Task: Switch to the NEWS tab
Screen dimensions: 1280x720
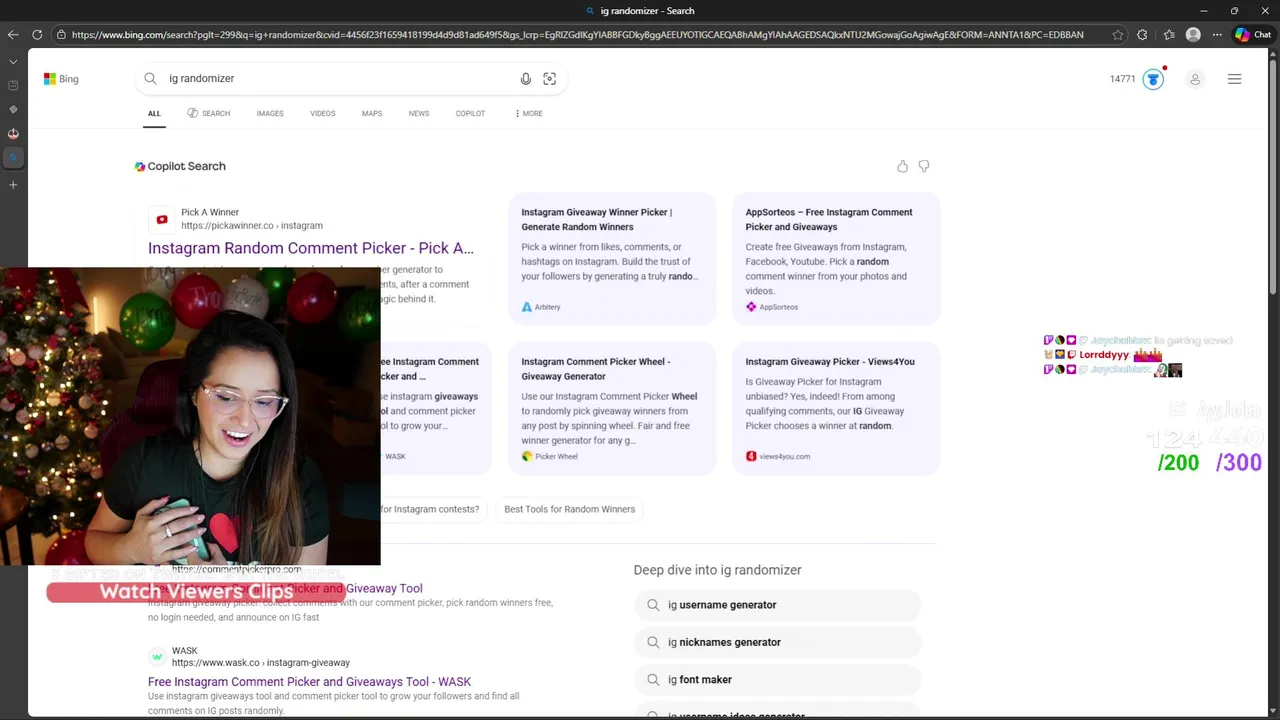Action: coord(419,114)
